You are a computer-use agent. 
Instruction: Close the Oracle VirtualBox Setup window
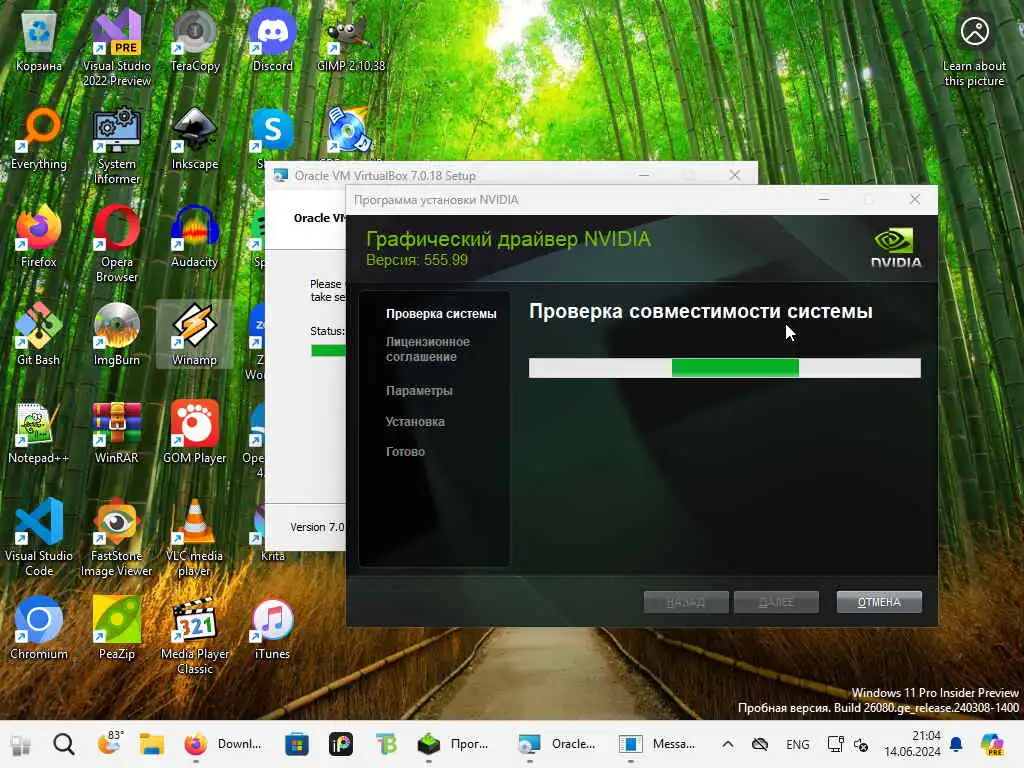click(735, 175)
